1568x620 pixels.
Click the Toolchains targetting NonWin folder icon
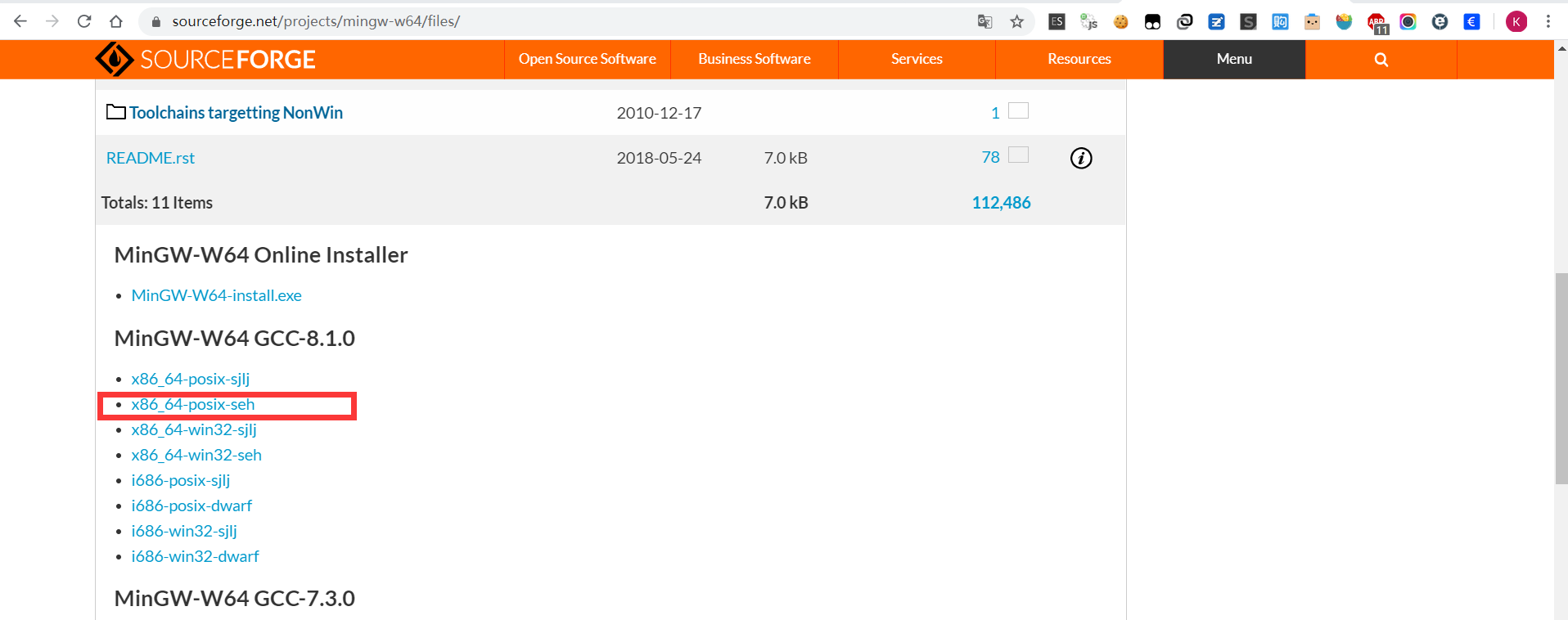[116, 112]
